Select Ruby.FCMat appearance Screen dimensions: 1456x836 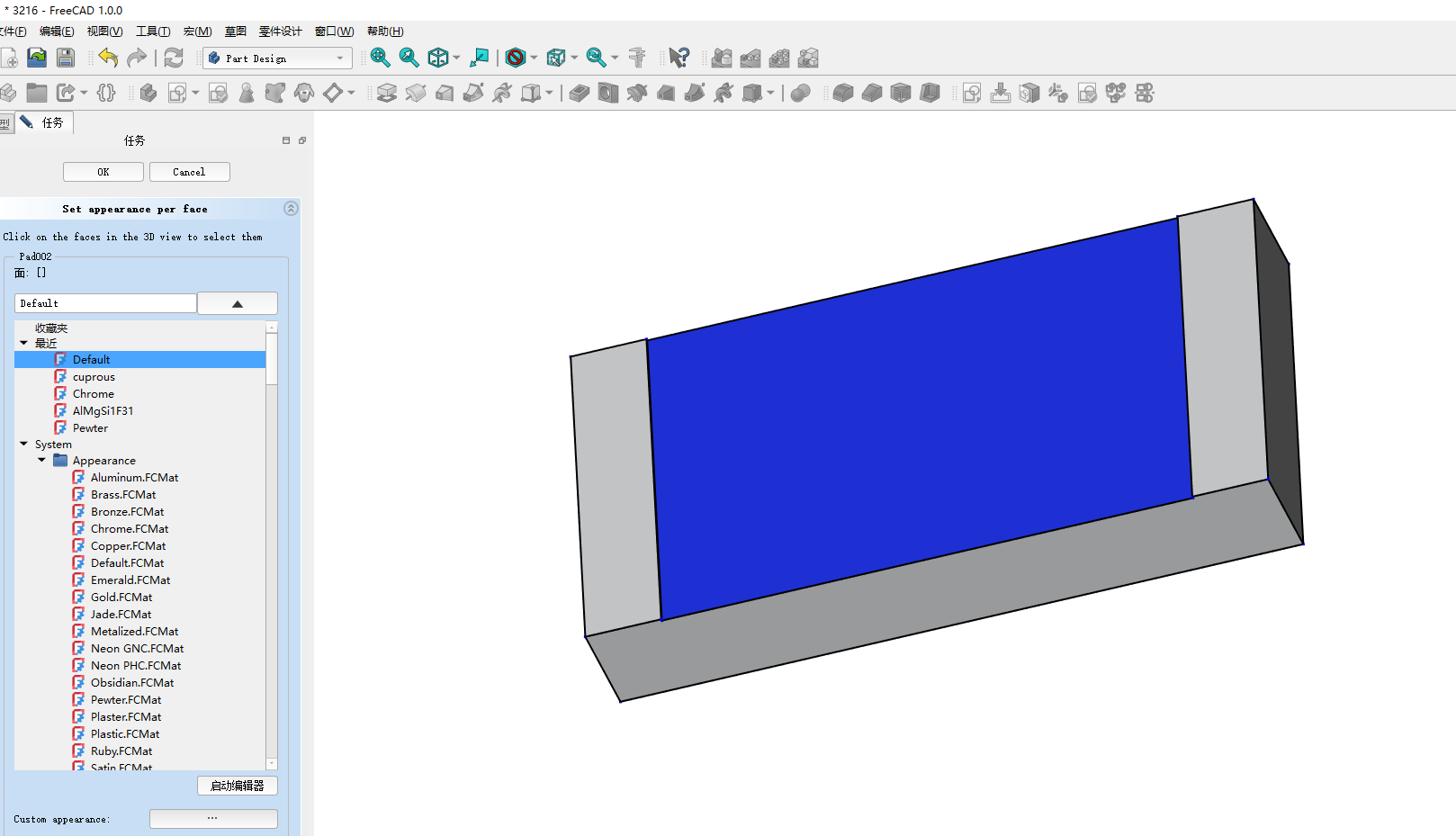[121, 751]
